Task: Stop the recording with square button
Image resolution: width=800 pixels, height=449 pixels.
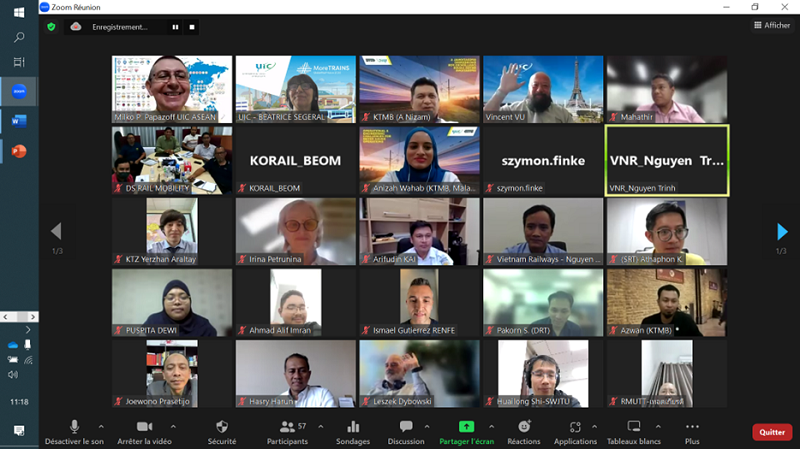Action: coord(192,27)
